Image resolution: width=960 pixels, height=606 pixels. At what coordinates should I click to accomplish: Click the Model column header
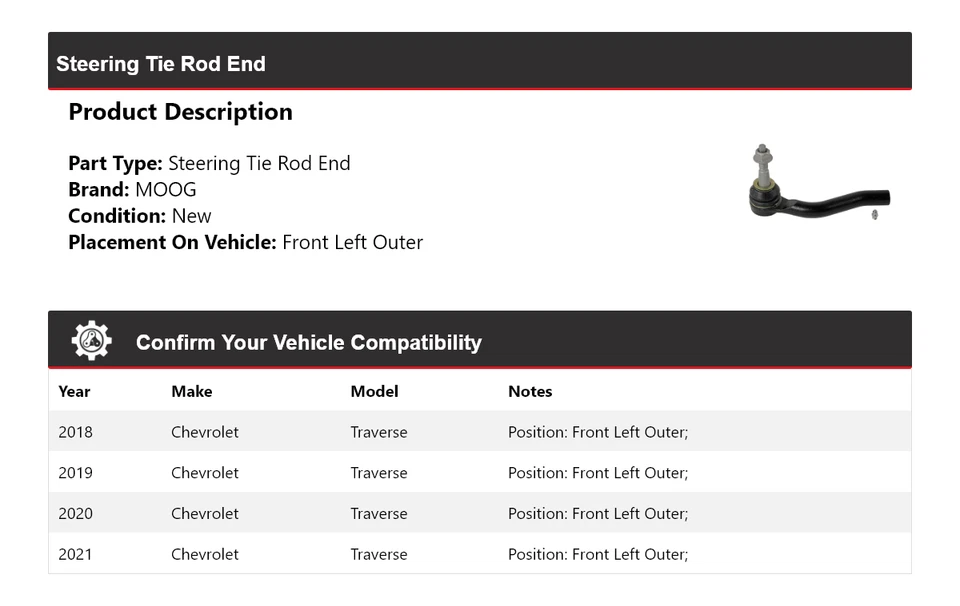pyautogui.click(x=374, y=392)
